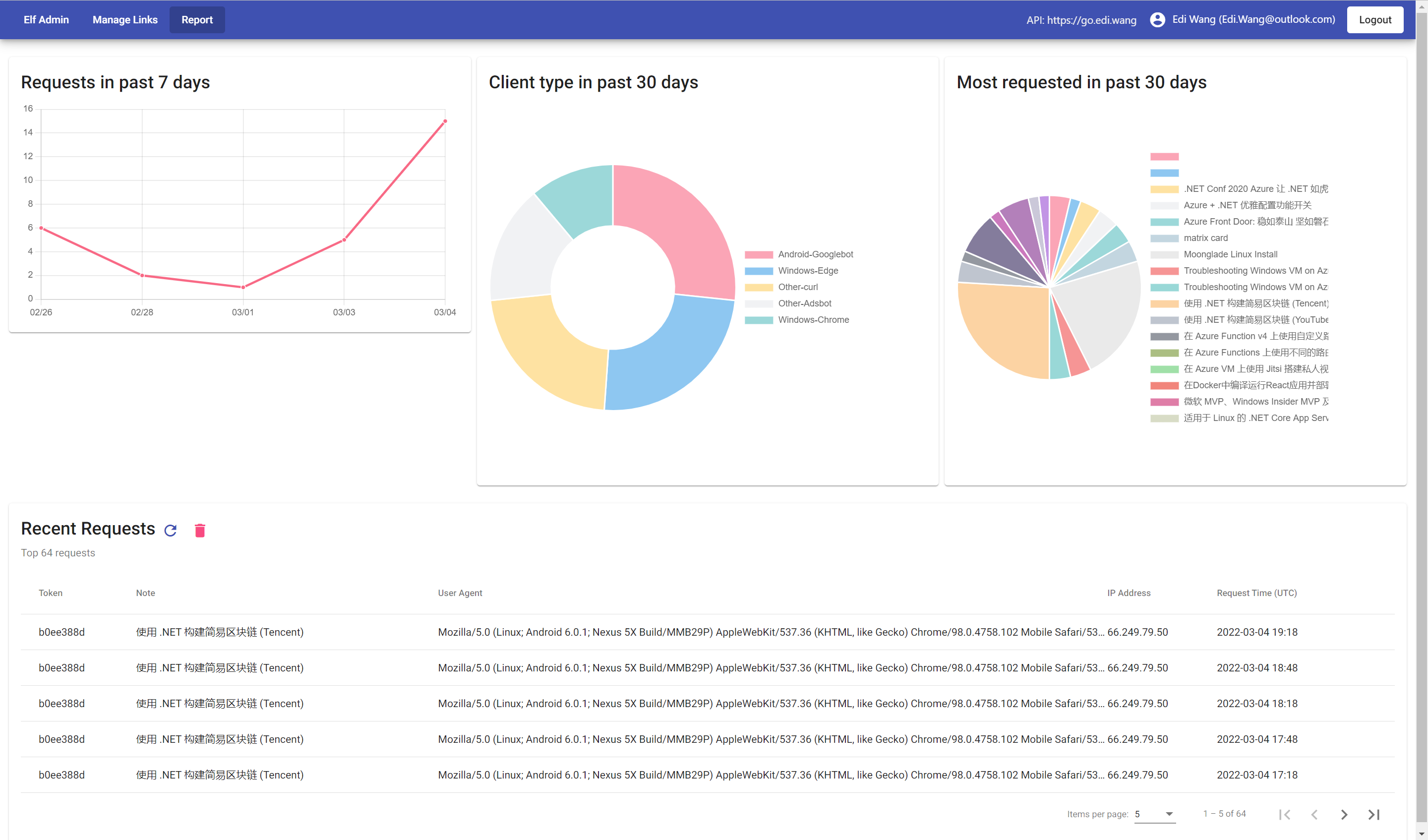Clear recent requests using the trash icon
Screen dimensions: 1428x840
click(199, 531)
